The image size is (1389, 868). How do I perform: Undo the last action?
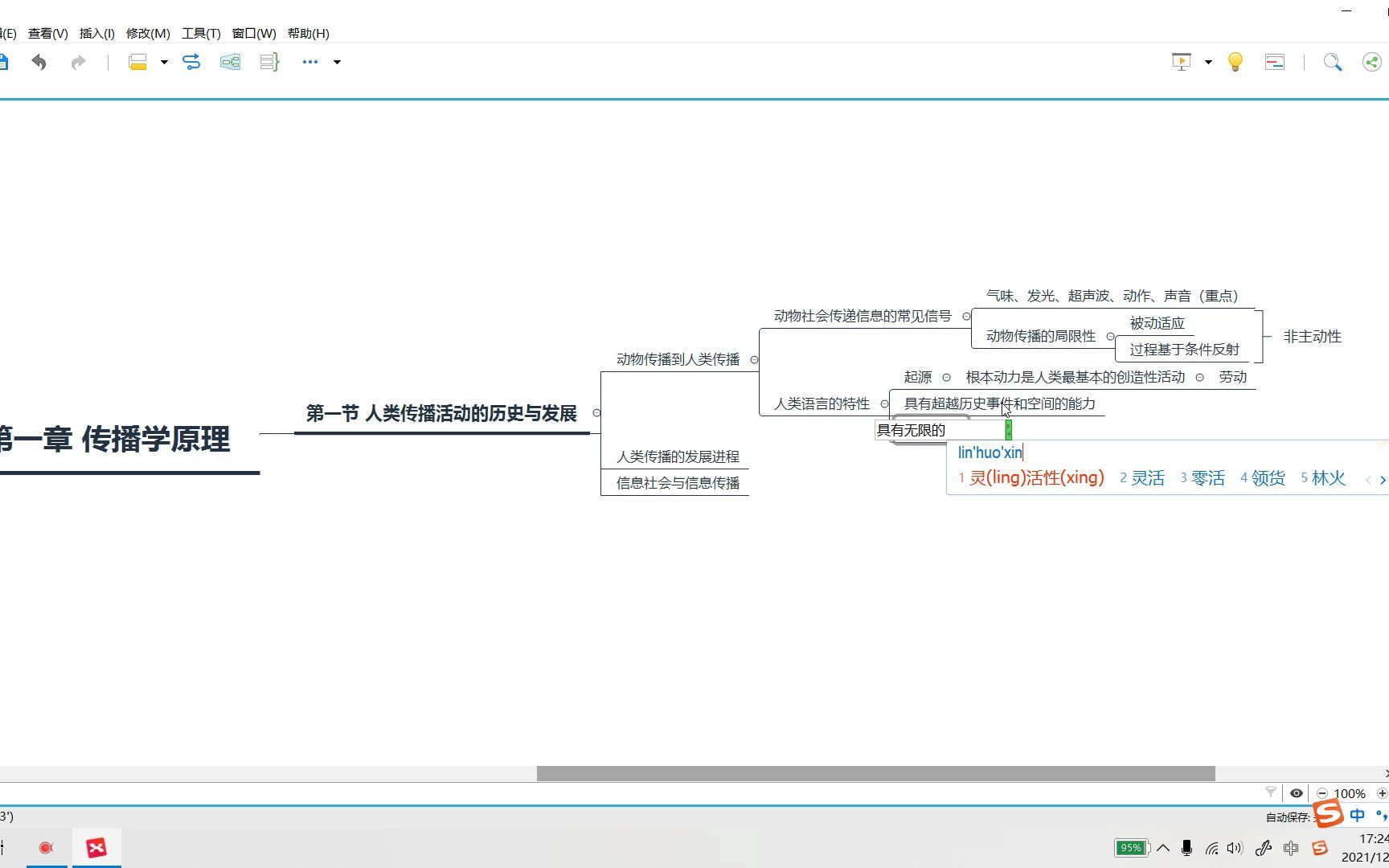(39, 62)
